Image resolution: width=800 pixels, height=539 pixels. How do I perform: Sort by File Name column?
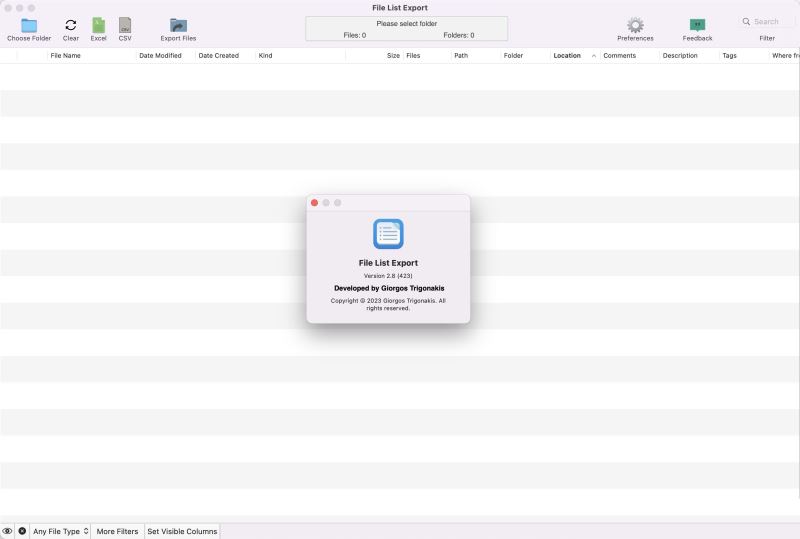65,56
